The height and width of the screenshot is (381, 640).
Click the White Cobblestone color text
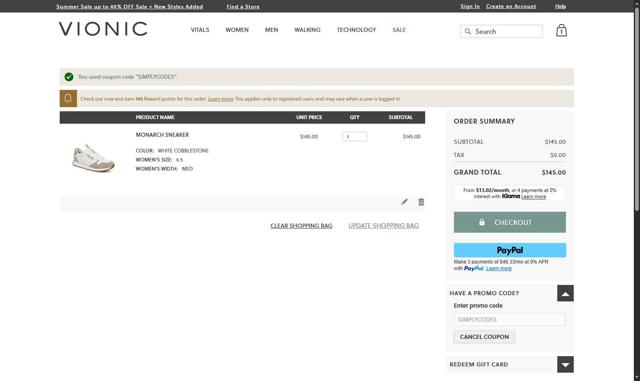tap(183, 151)
